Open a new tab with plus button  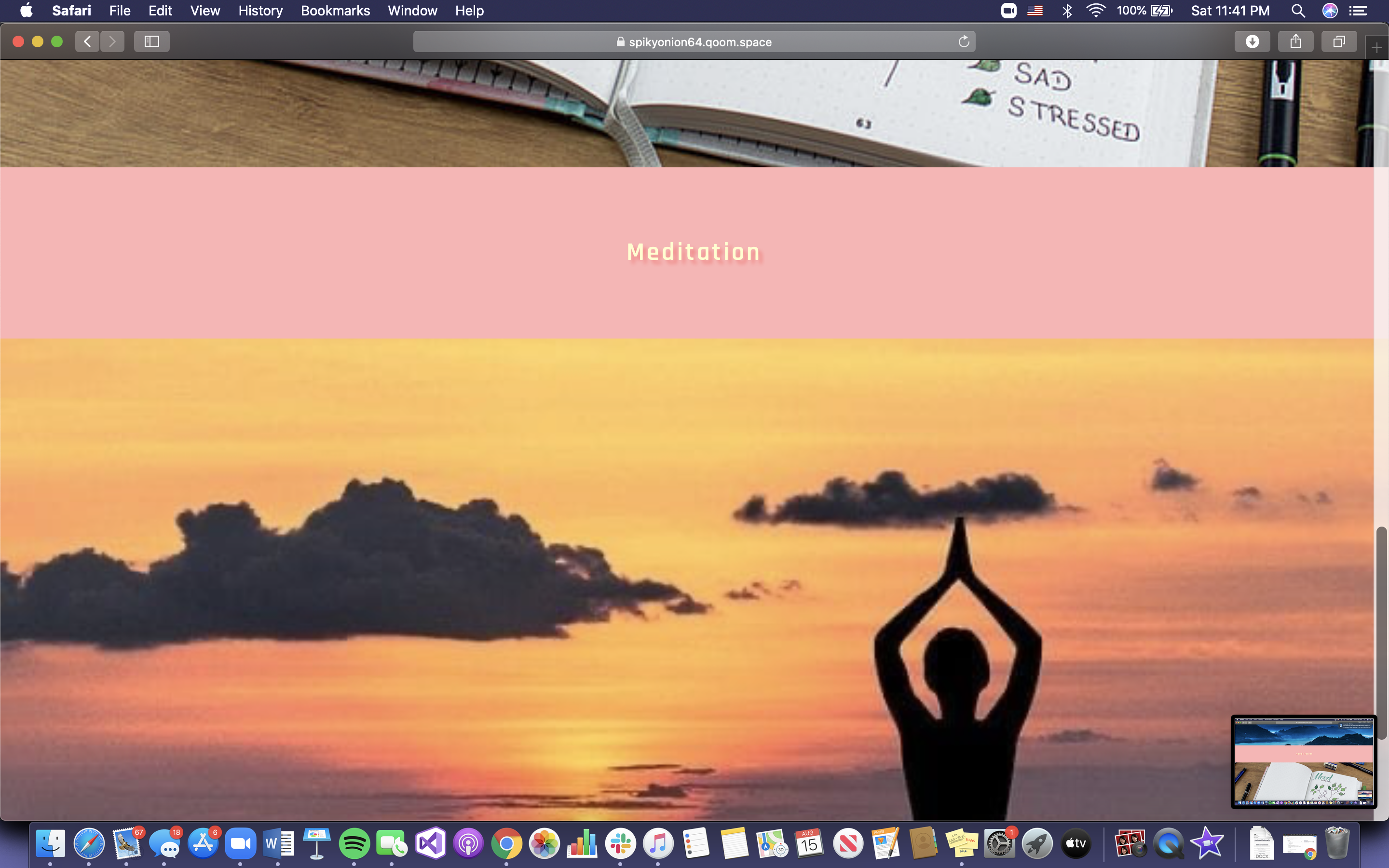point(1376,48)
